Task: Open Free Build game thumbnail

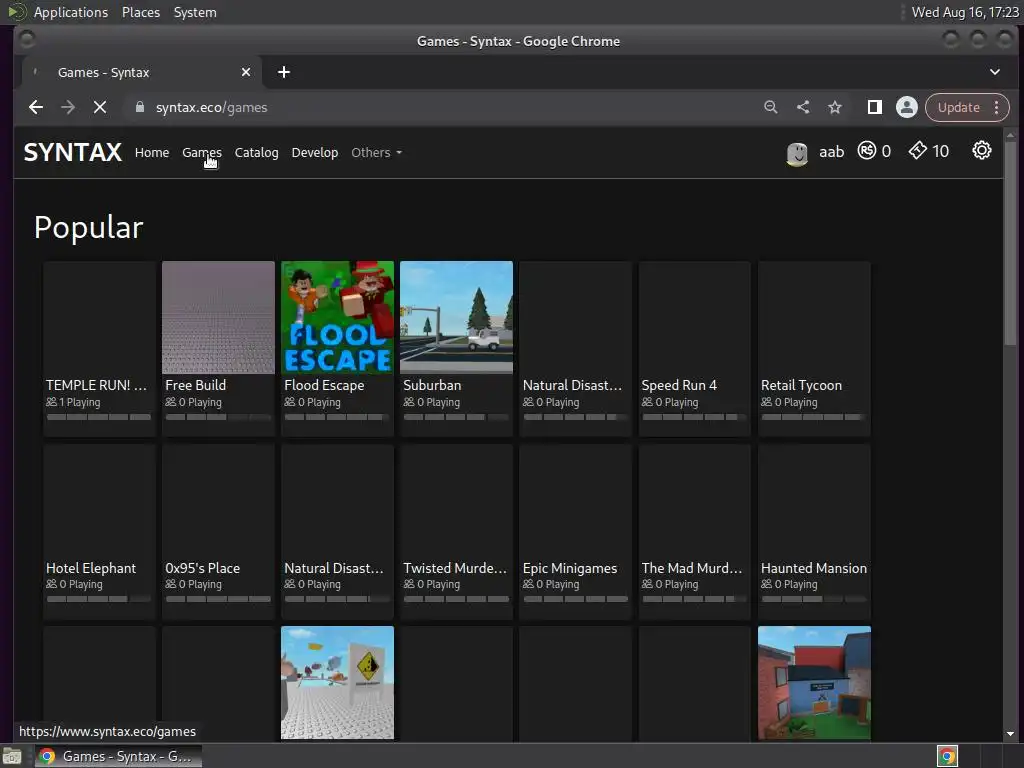Action: tap(218, 317)
